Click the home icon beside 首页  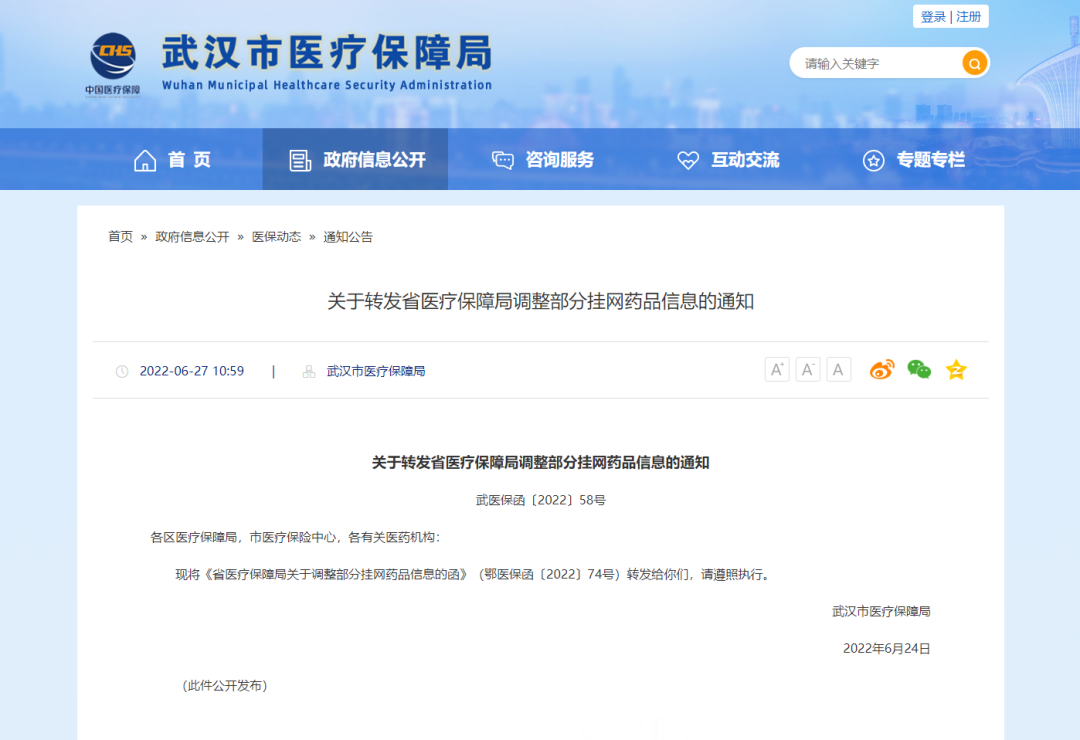click(145, 158)
